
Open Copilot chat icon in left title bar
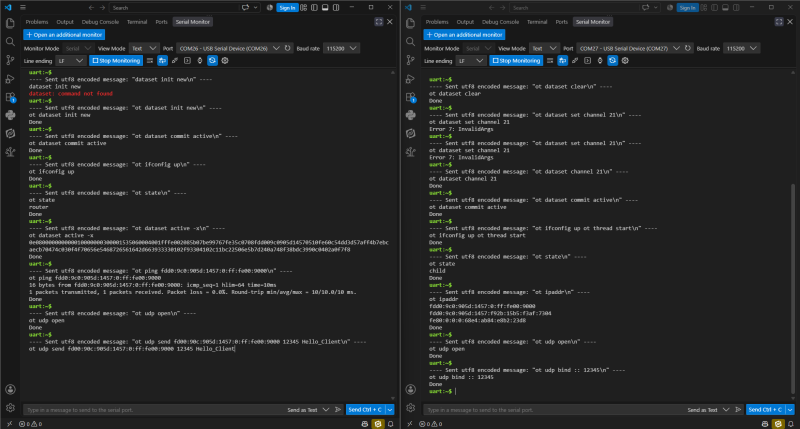point(245,8)
